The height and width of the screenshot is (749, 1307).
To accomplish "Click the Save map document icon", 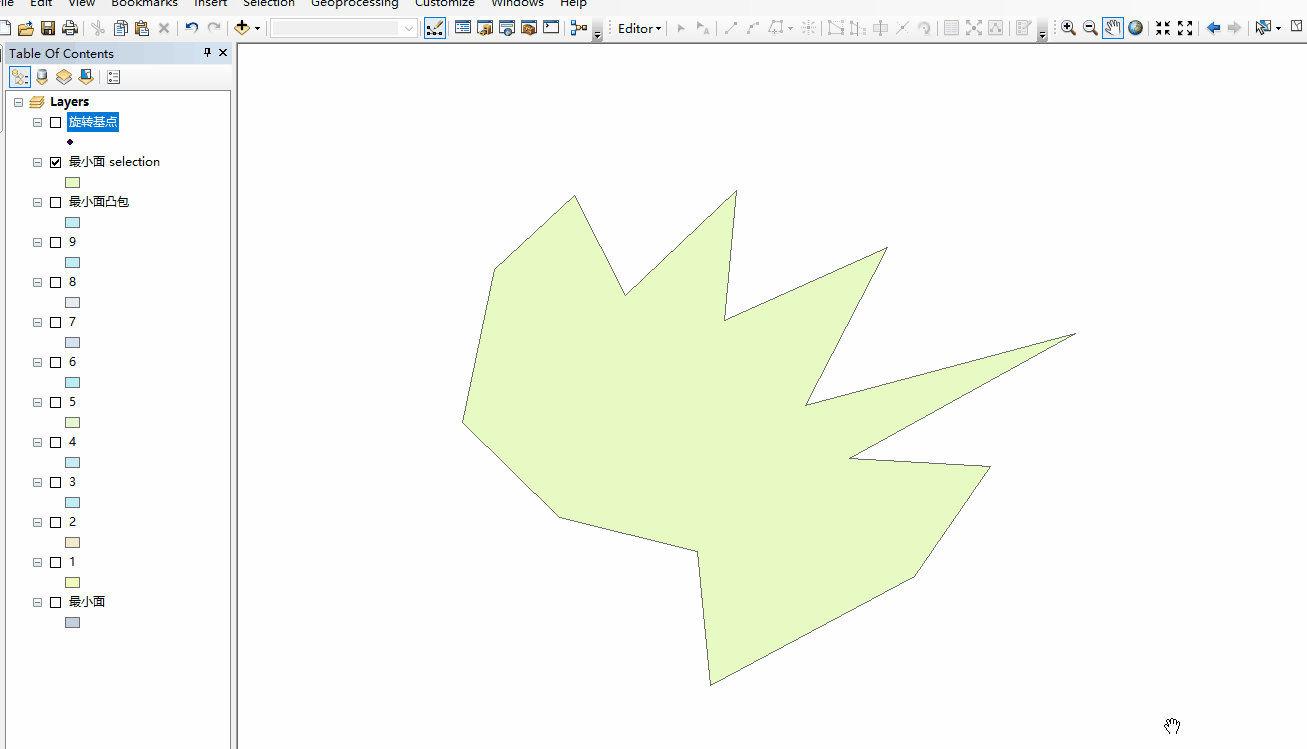I will click(48, 28).
